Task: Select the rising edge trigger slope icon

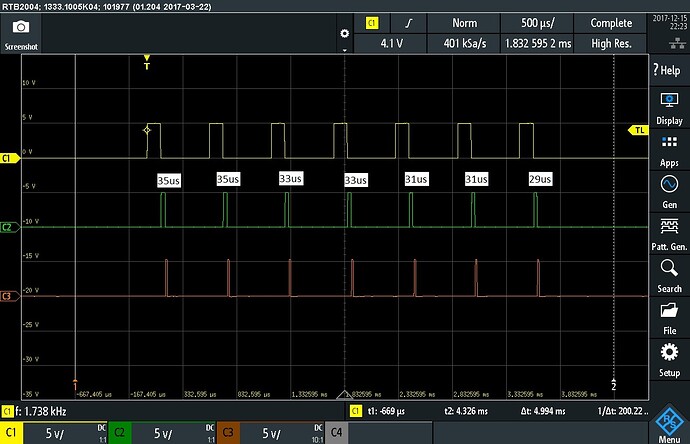Action: coord(409,23)
